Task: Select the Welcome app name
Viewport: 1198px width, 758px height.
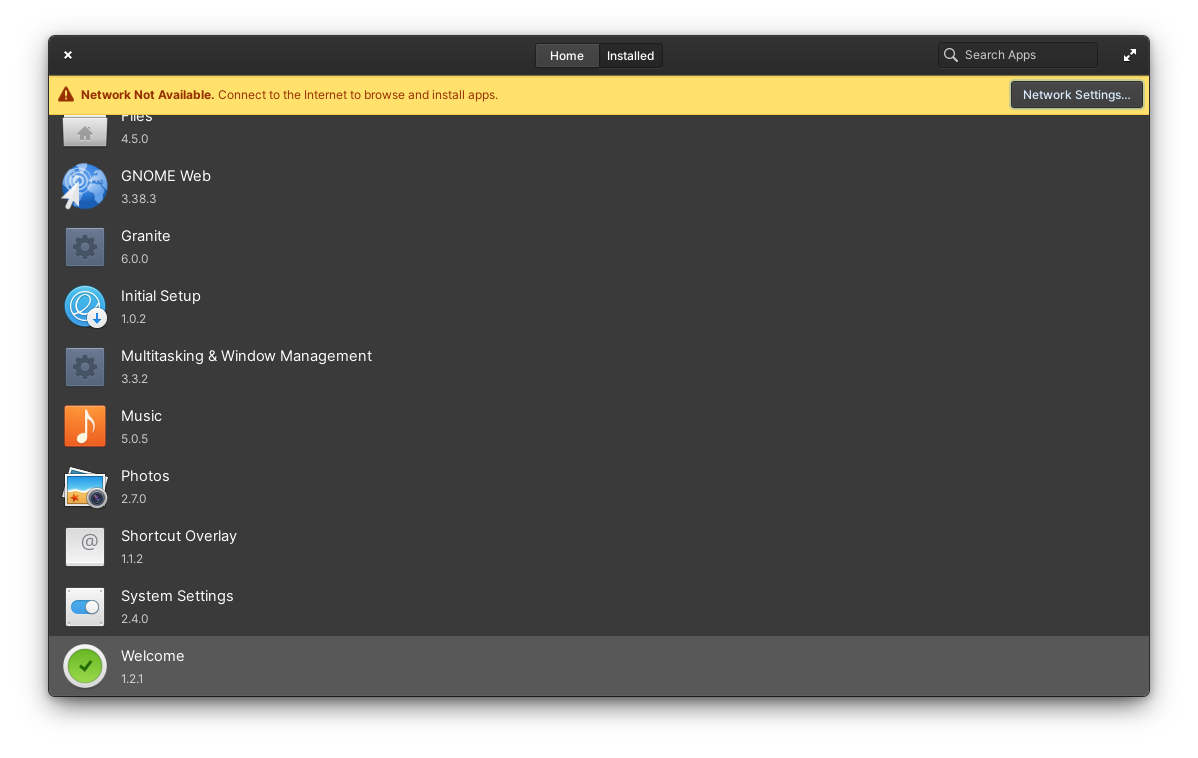Action: 153,656
